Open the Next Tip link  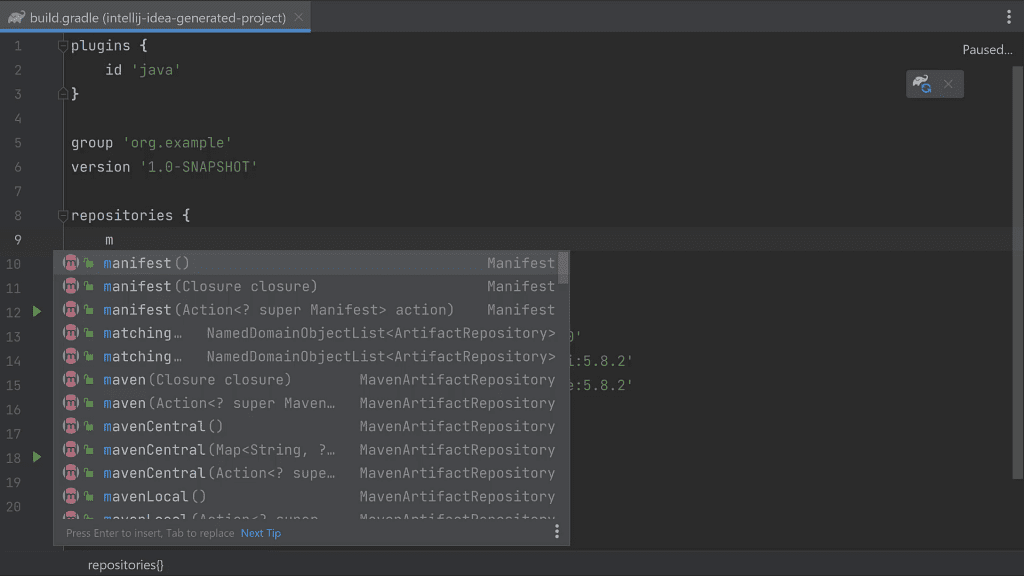(x=260, y=533)
